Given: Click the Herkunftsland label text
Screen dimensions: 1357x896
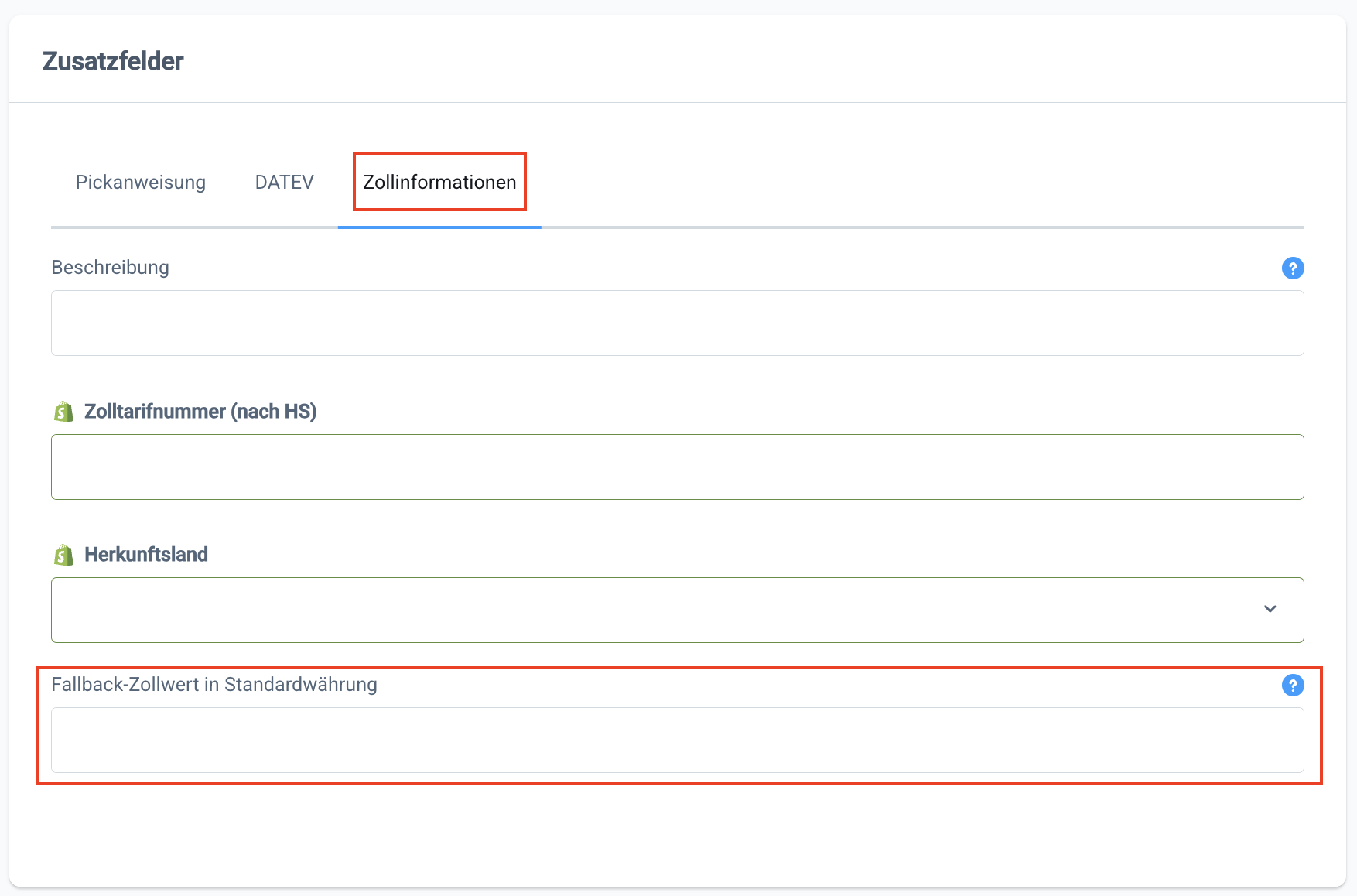Looking at the screenshot, I should pyautogui.click(x=146, y=555).
